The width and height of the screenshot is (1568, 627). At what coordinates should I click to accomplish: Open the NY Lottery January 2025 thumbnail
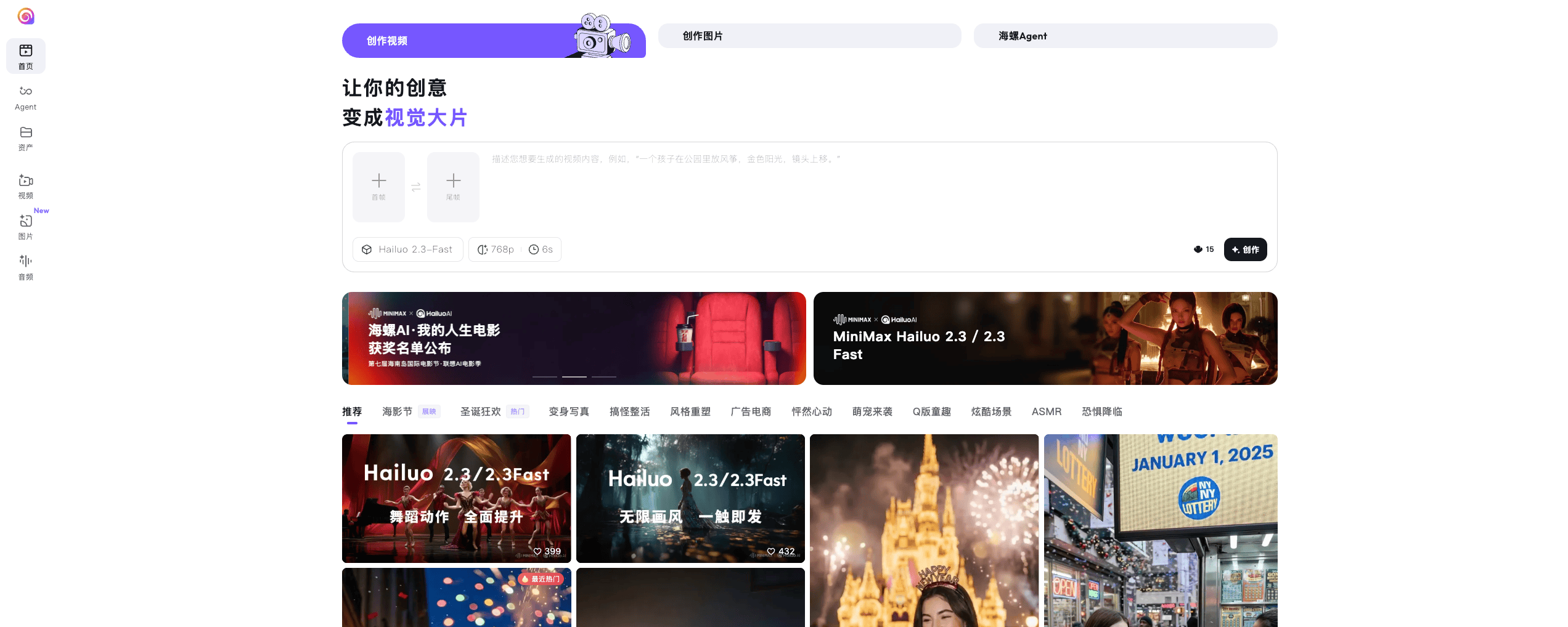[x=1161, y=530]
